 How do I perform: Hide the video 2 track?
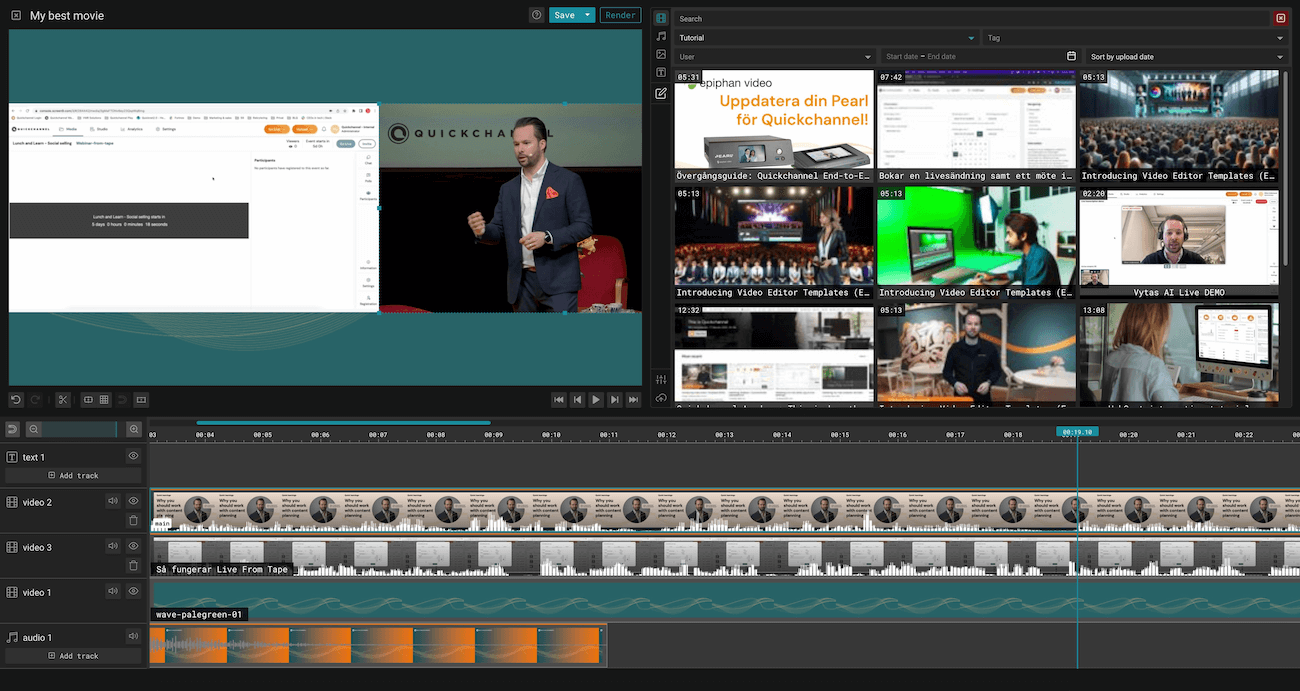[133, 501]
